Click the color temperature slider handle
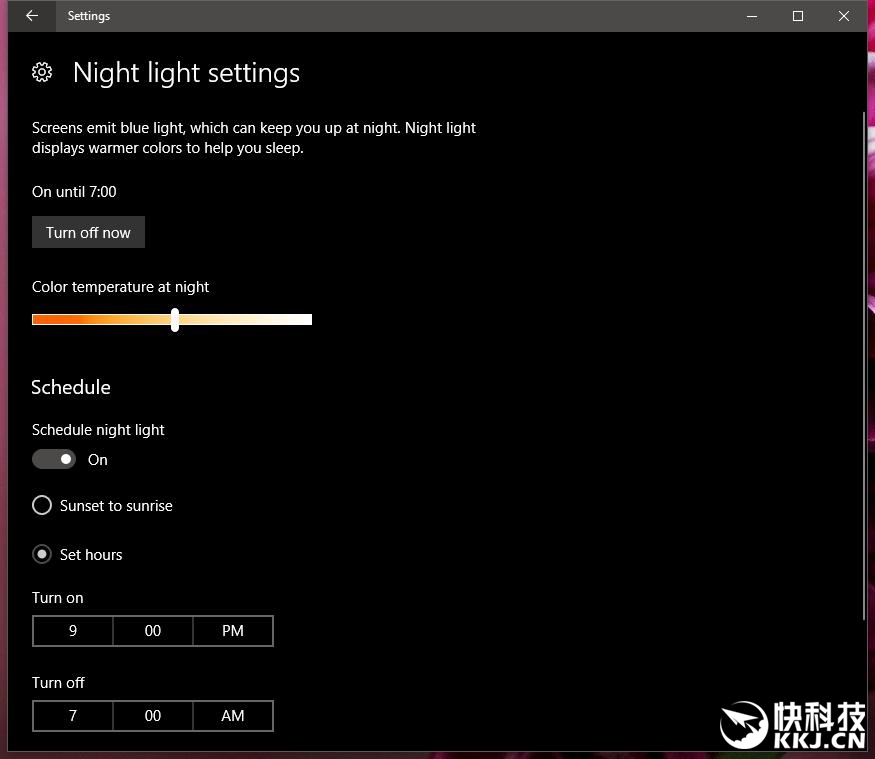875x759 pixels. [x=175, y=320]
